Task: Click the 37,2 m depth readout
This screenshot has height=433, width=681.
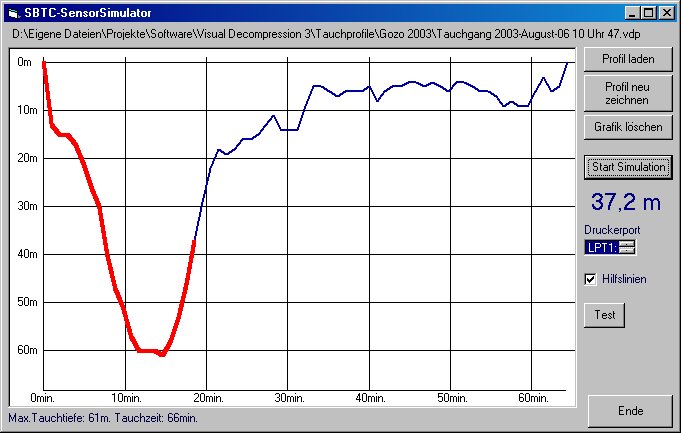Action: (626, 202)
